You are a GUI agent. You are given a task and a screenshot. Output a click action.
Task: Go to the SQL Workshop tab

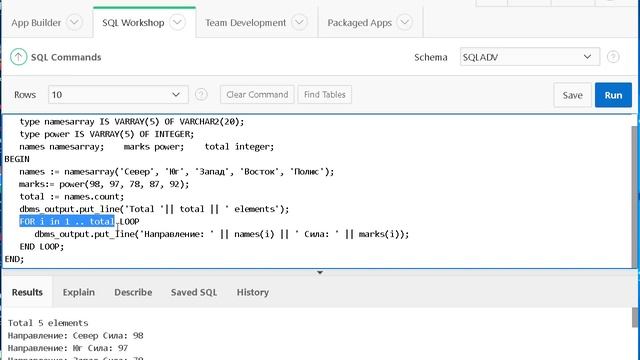pos(133,23)
